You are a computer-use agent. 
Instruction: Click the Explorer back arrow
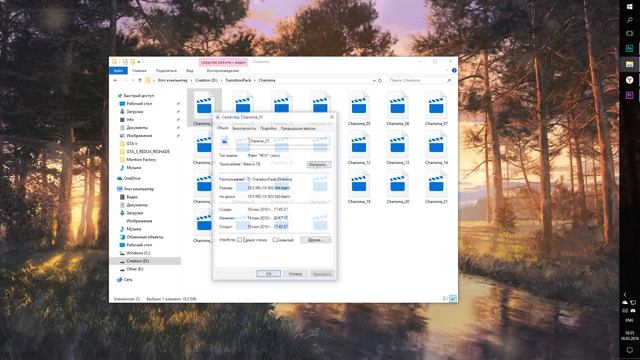[x=115, y=80]
